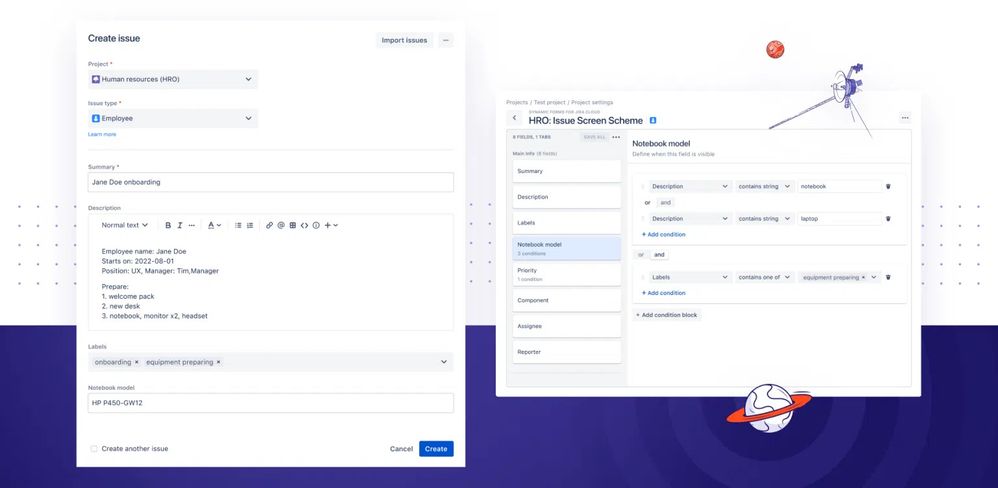Click the Import issues button
The height and width of the screenshot is (488, 998).
tap(404, 40)
